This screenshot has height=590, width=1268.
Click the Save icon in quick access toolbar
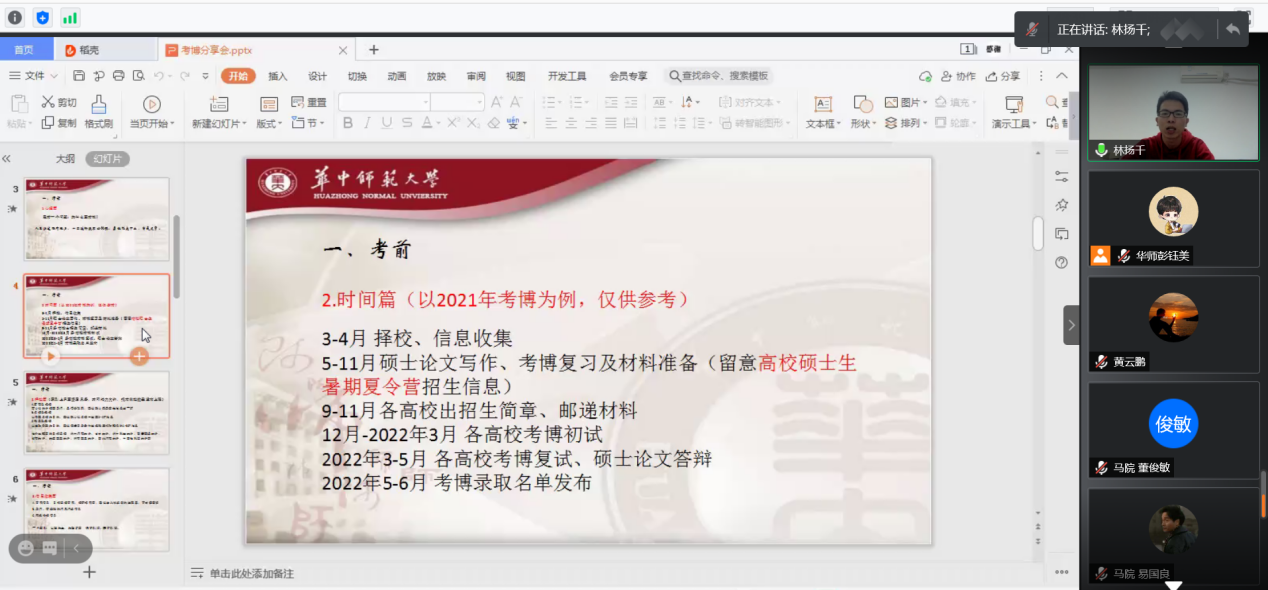(80, 76)
